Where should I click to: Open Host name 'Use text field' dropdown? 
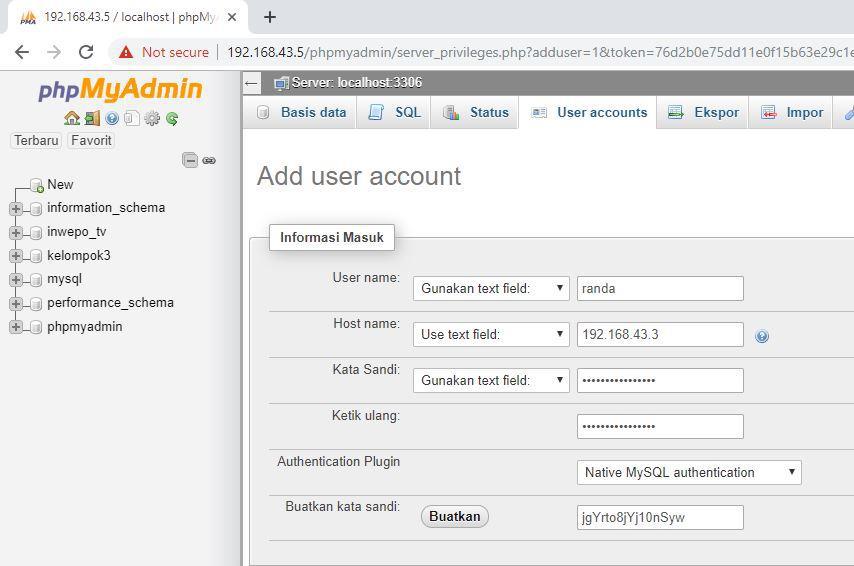pos(491,334)
